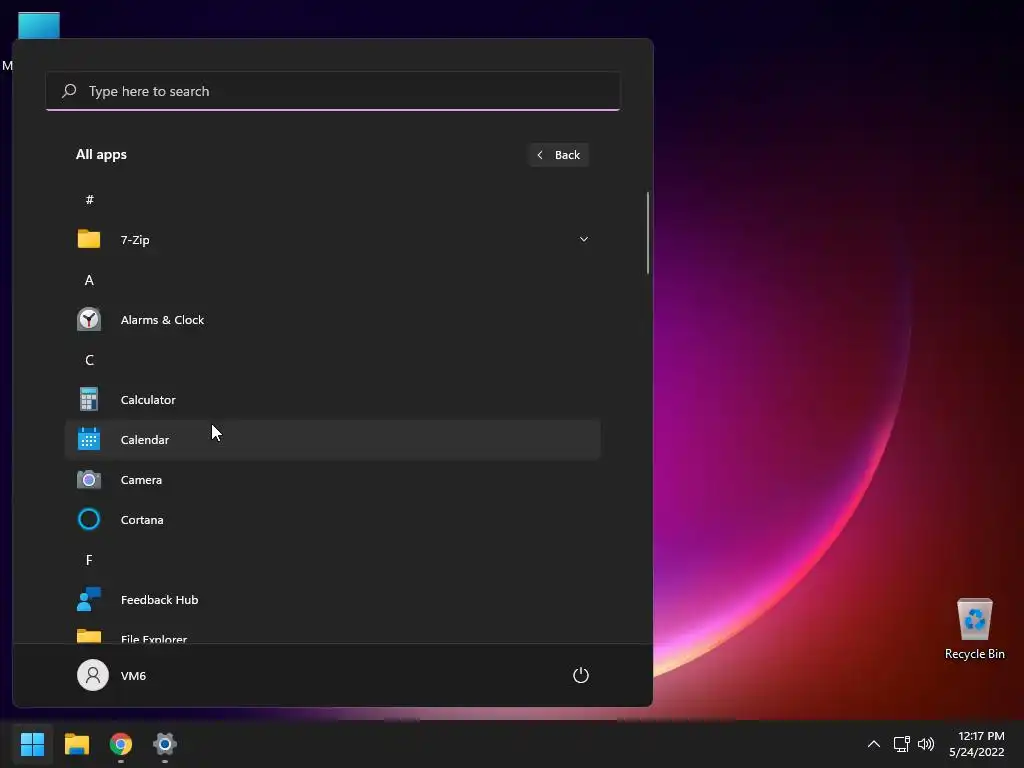Viewport: 1024px width, 768px height.
Task: Click the 'A' letter header
Action: pos(89,280)
